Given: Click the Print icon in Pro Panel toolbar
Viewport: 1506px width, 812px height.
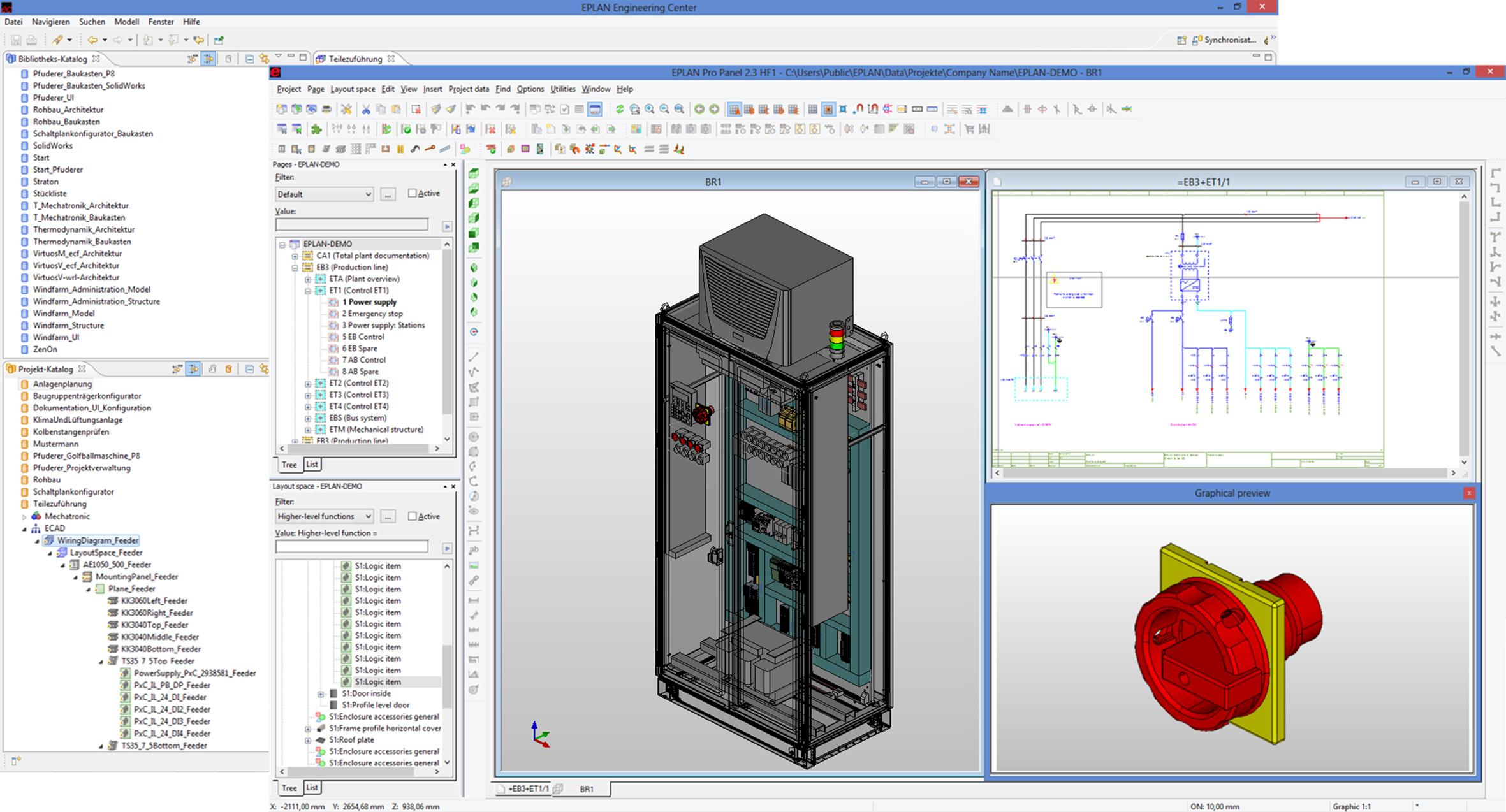Looking at the screenshot, I should 326,109.
